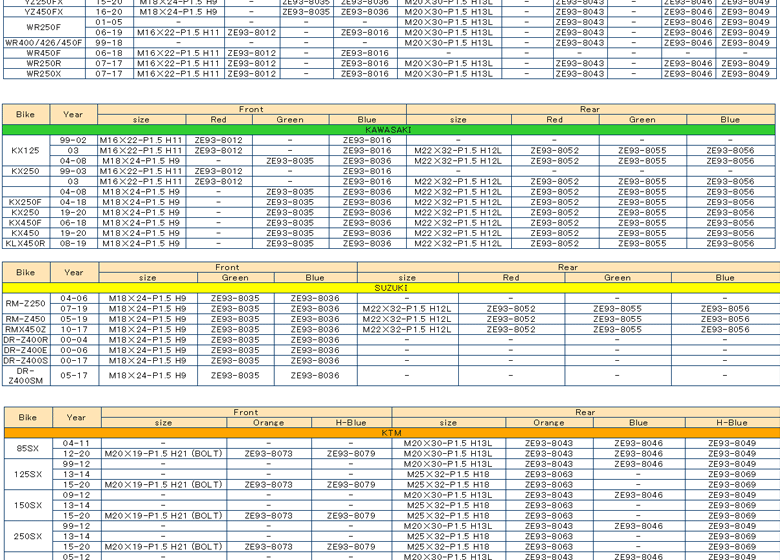
Task: Click the Rear header in the KTM table
Action: click(585, 412)
